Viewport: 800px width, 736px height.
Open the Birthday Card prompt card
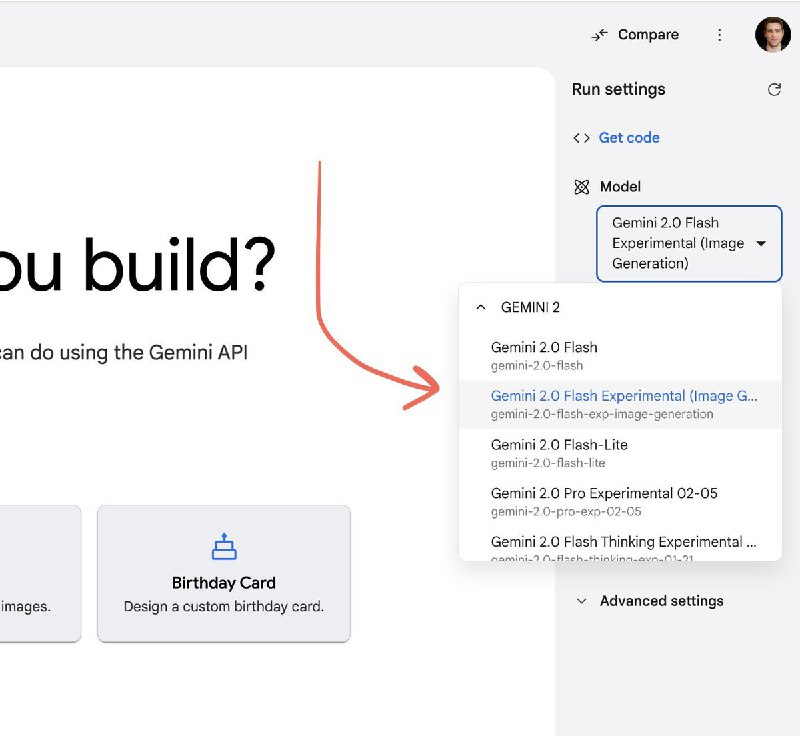pyautogui.click(x=224, y=573)
